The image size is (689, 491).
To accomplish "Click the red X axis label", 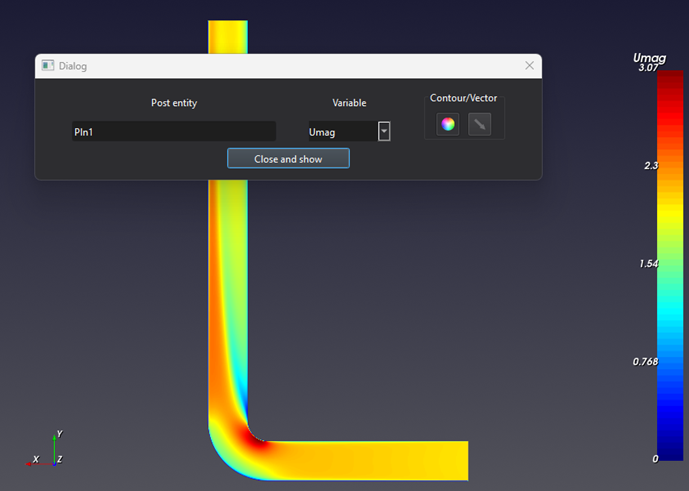I will pyautogui.click(x=36, y=459).
